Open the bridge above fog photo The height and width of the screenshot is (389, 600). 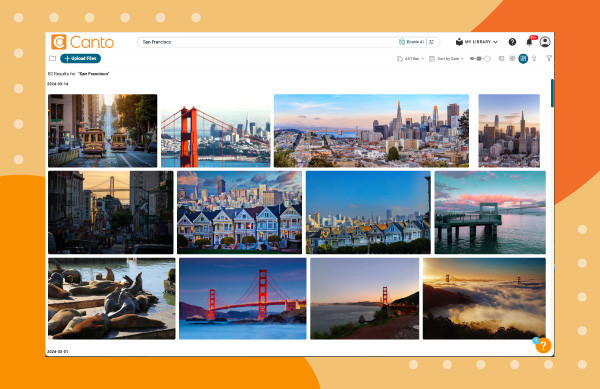coord(484,298)
